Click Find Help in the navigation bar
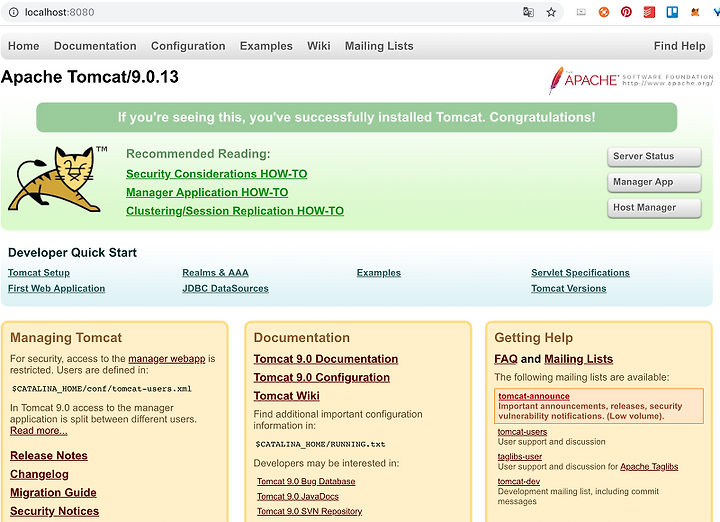720x522 pixels. coord(680,46)
